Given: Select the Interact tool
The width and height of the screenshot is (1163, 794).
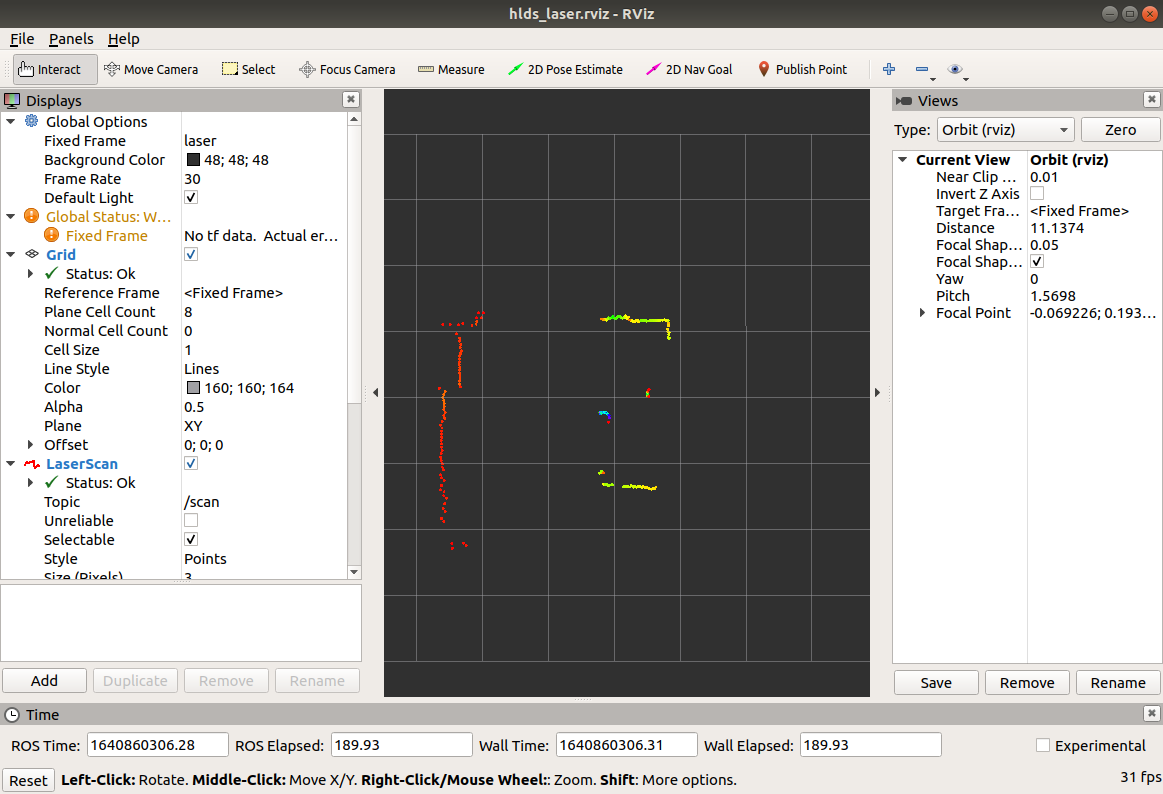Looking at the screenshot, I should pos(55,69).
